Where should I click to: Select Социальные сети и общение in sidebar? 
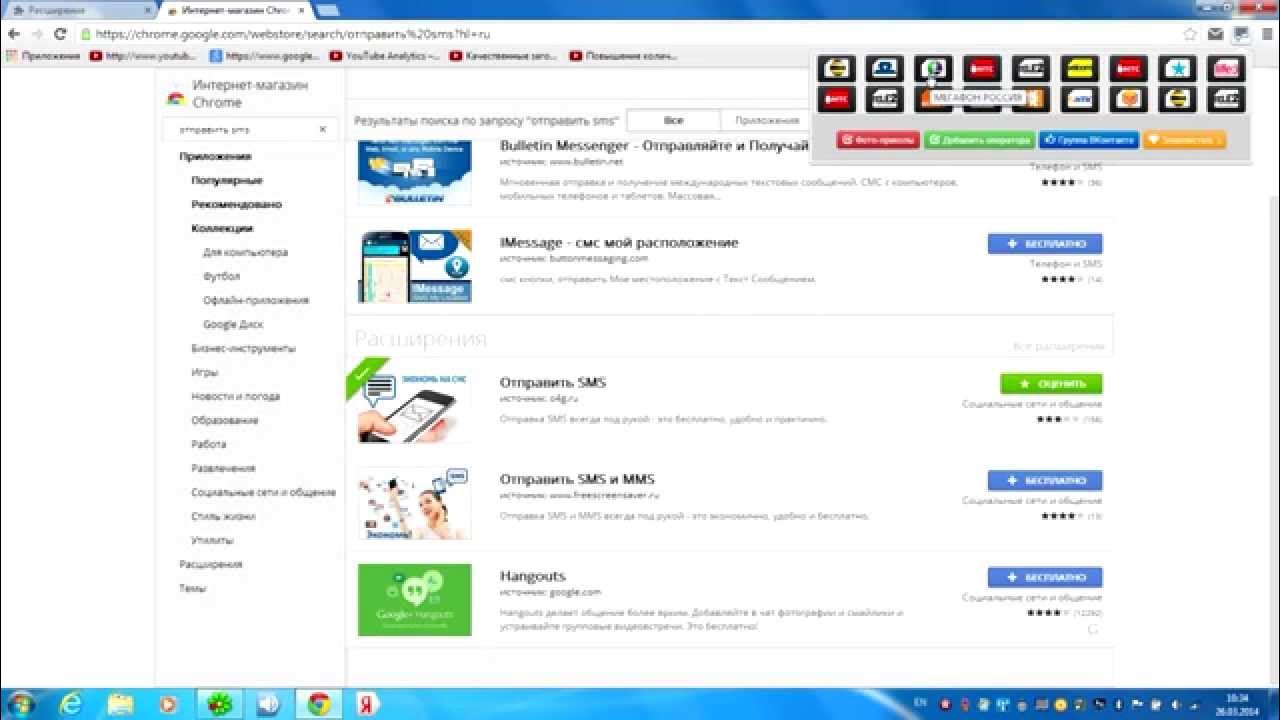click(263, 492)
